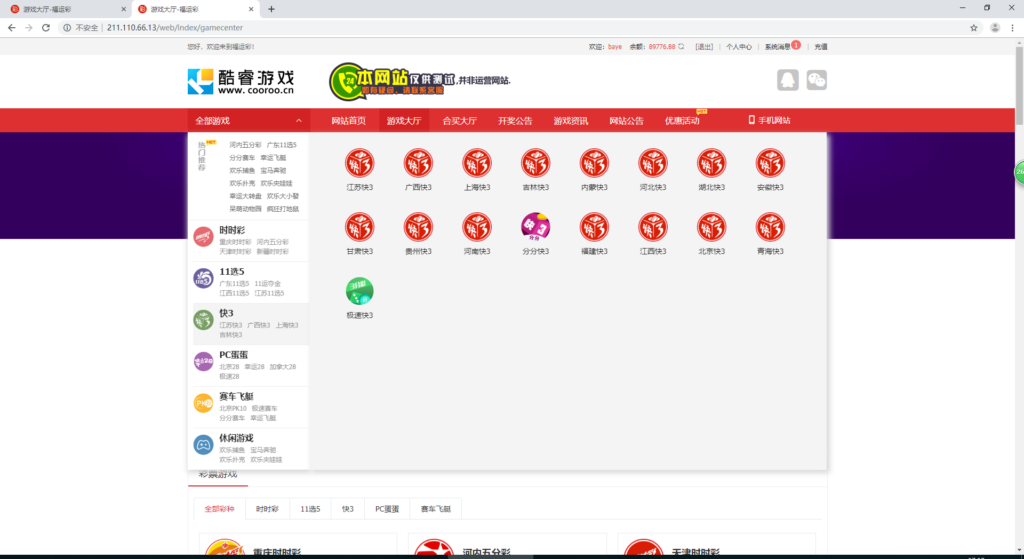Viewport: 1024px width, 559px height.
Task: Go to 开奖公告 in the navigation bar
Action: [515, 121]
